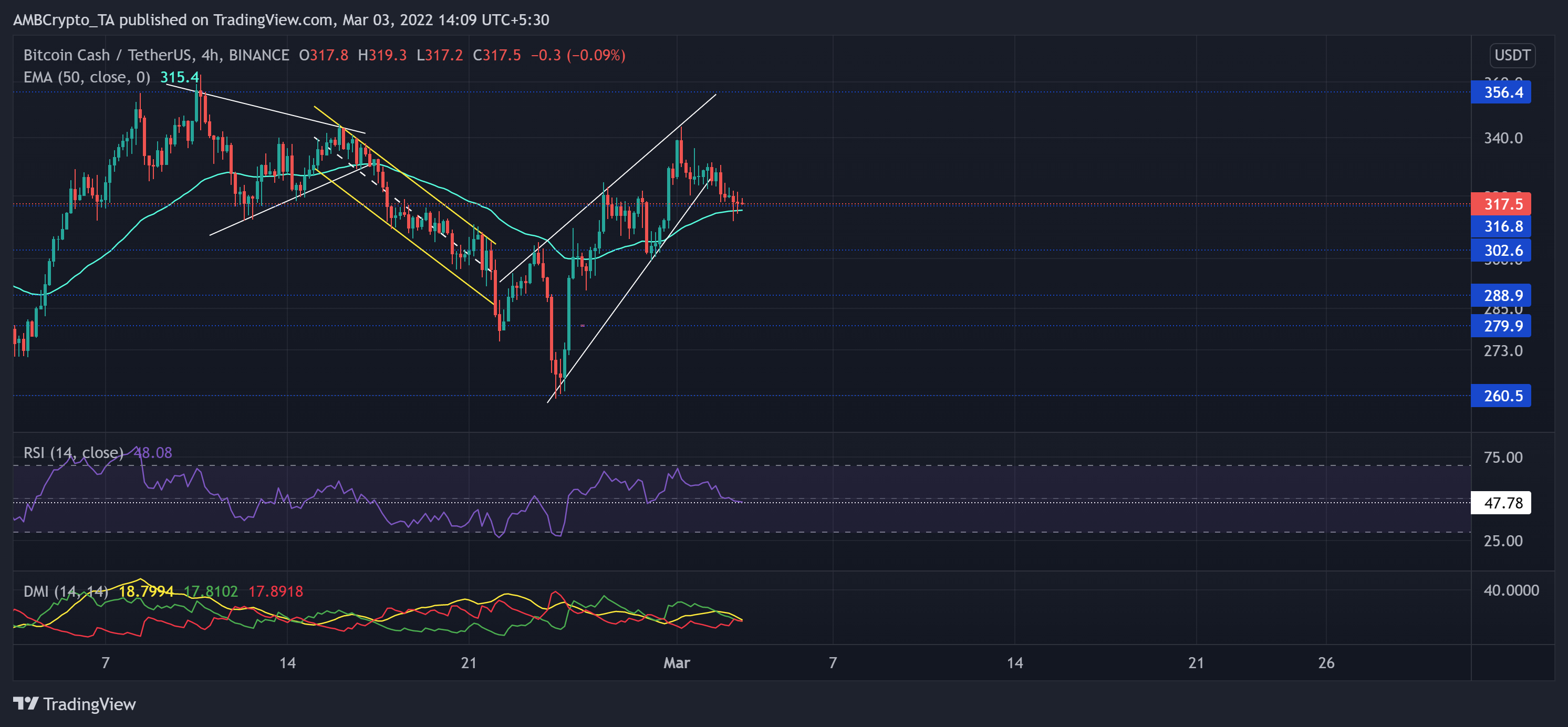Click the 302.6 price level label

[x=1500, y=250]
